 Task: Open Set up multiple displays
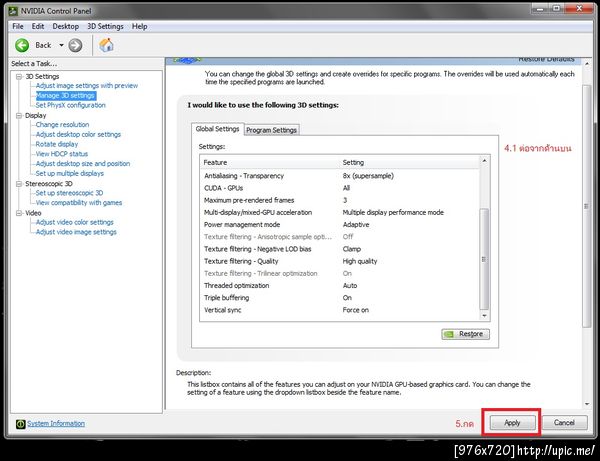coord(70,174)
